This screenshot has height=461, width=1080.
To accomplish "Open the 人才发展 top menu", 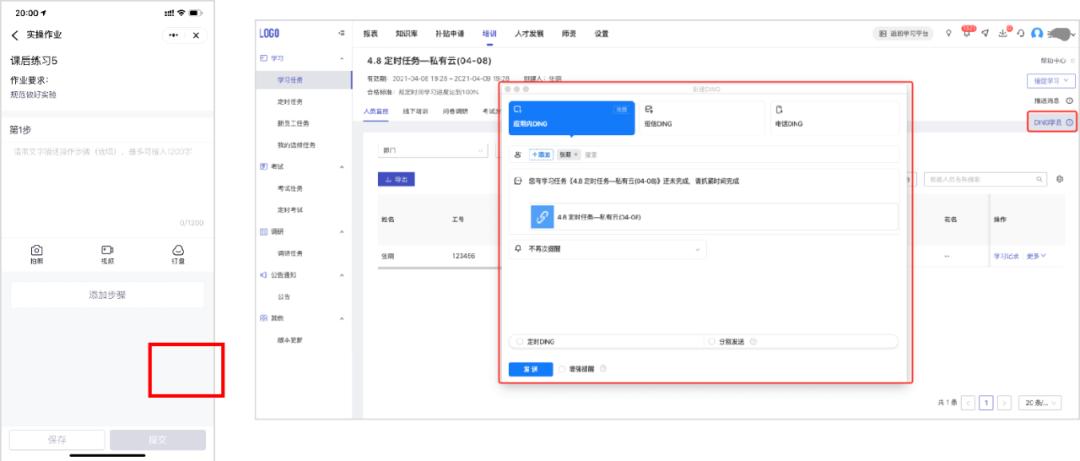I will tap(529, 33).
